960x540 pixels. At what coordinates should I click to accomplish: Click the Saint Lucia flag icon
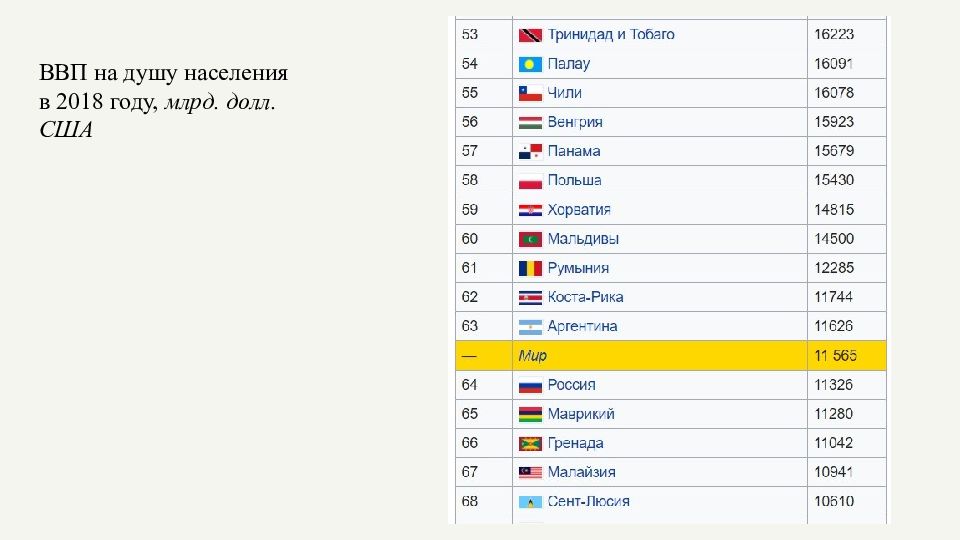click(x=530, y=501)
